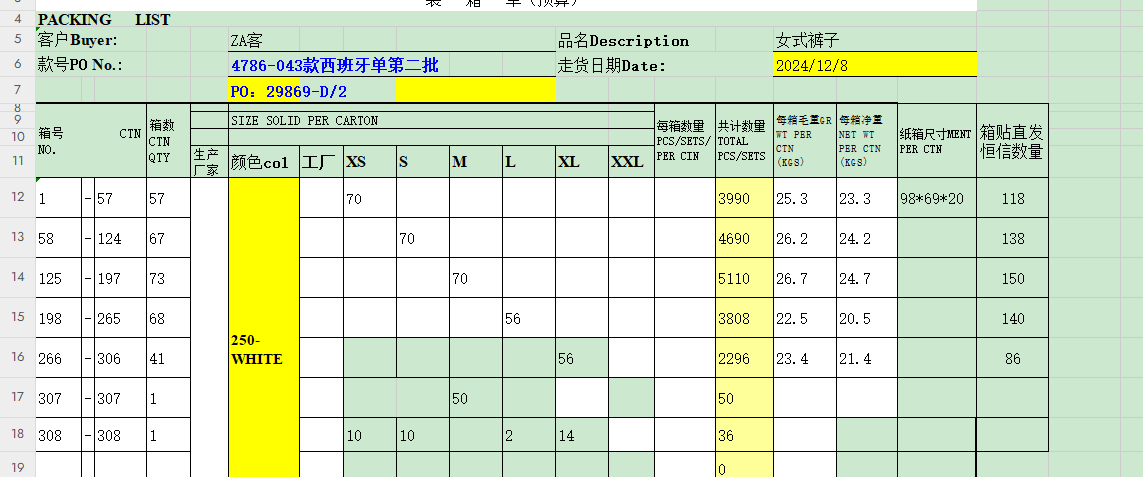Image resolution: width=1143 pixels, height=477 pixels.
Task: Click the label quantity cell 150
Action: coord(1012,278)
